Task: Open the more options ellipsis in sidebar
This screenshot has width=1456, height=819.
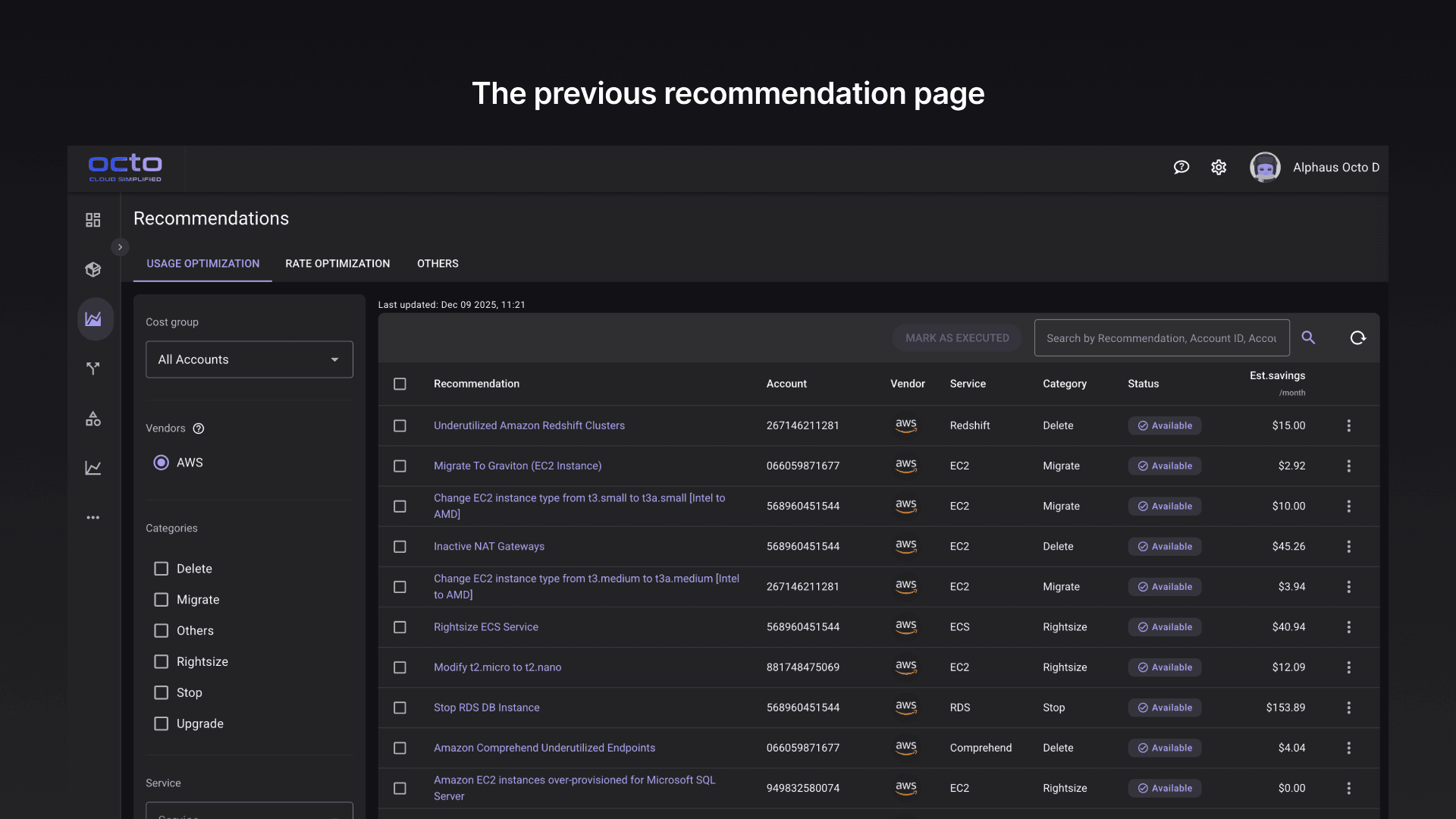Action: (x=93, y=517)
